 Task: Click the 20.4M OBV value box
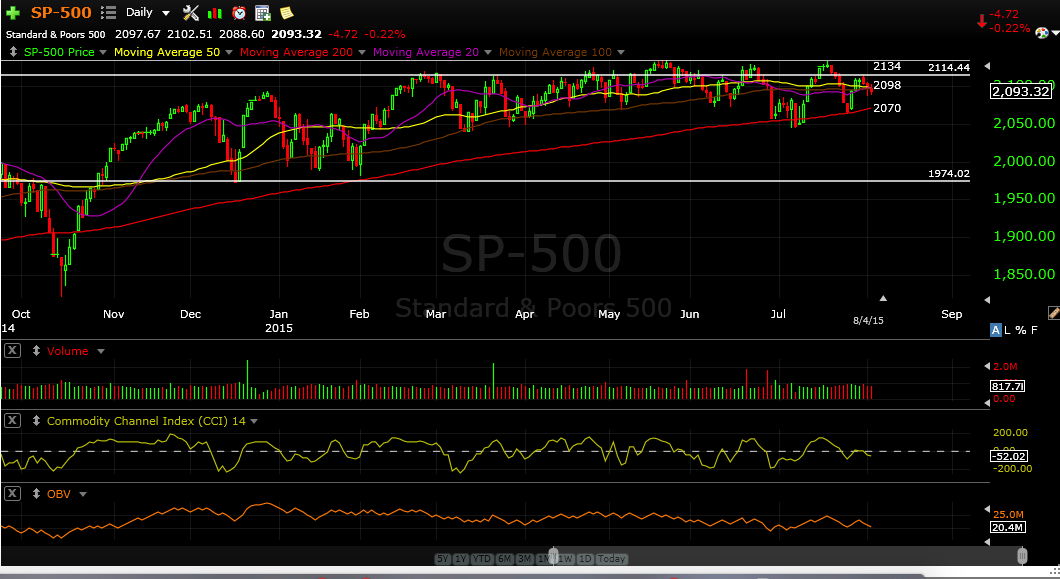point(1008,527)
